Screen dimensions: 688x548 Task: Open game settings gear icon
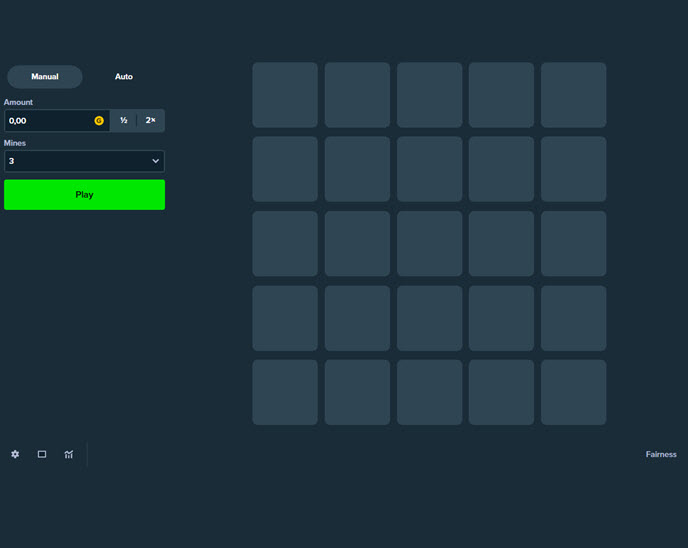click(x=15, y=454)
